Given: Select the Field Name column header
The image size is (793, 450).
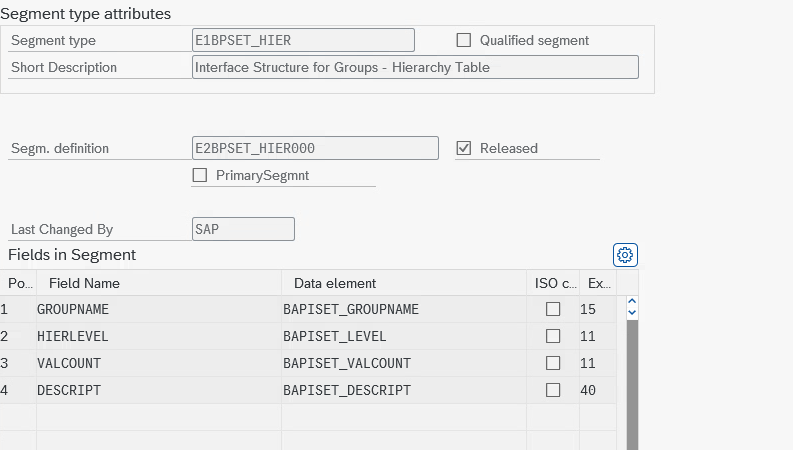Looking at the screenshot, I should click(85, 283).
